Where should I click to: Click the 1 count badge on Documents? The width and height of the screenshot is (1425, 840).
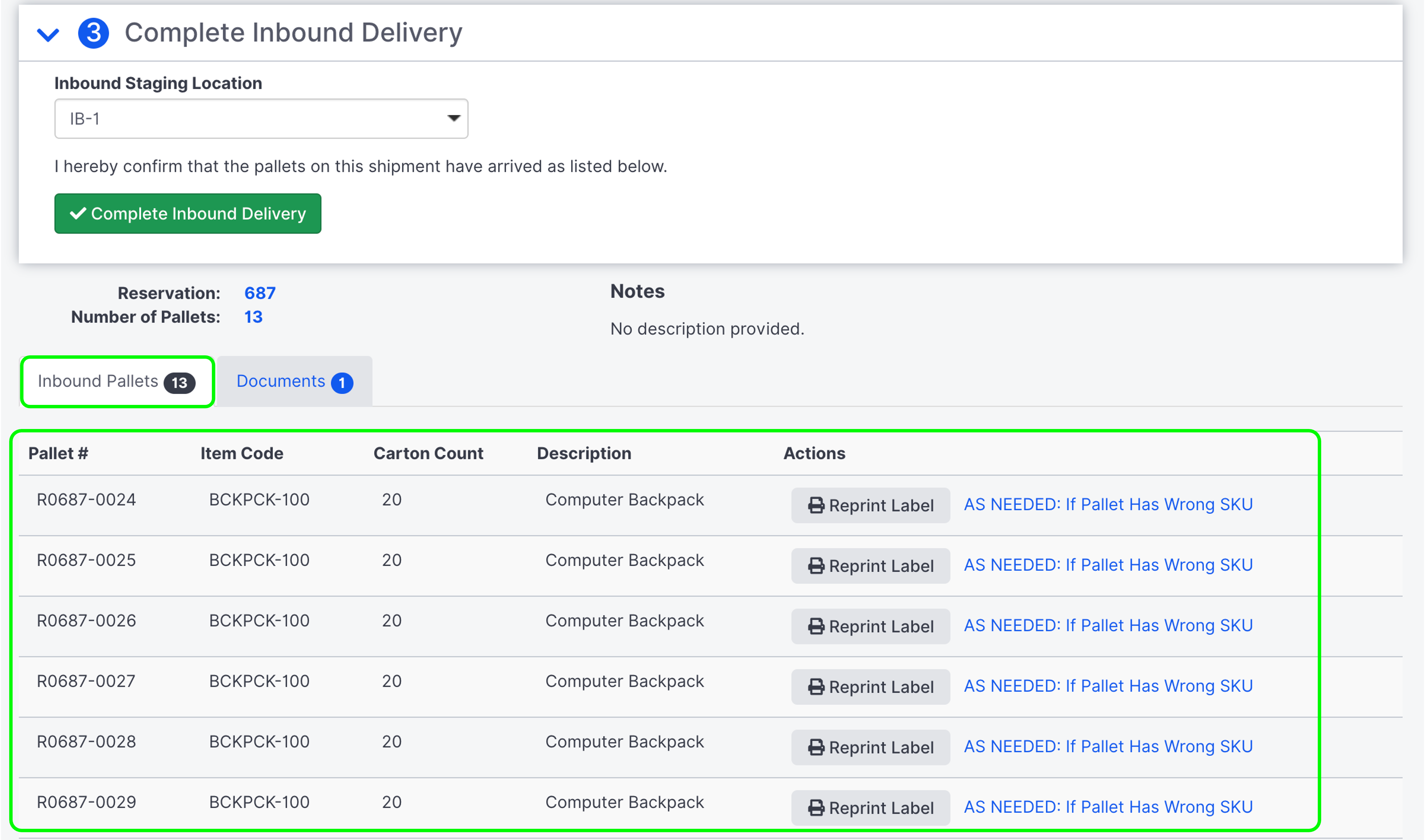(342, 382)
